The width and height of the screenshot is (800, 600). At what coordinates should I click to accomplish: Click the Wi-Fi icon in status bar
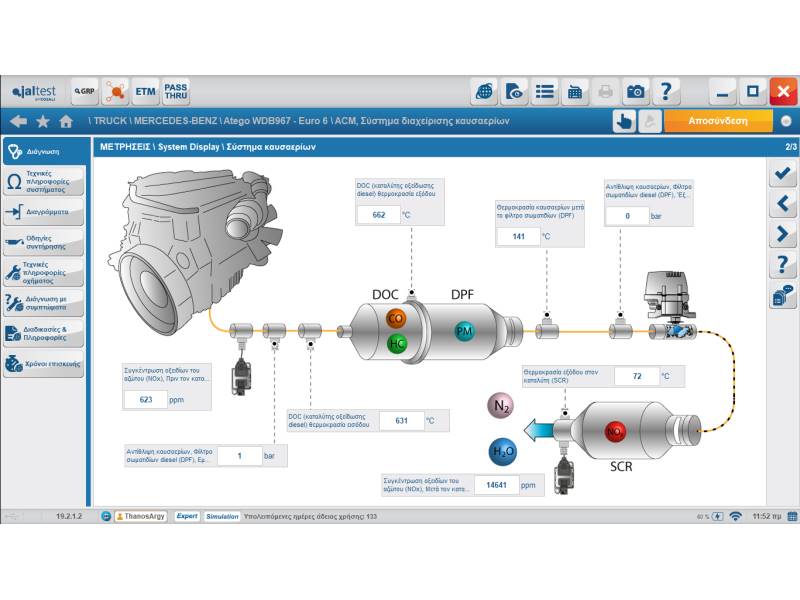pyautogui.click(x=735, y=516)
